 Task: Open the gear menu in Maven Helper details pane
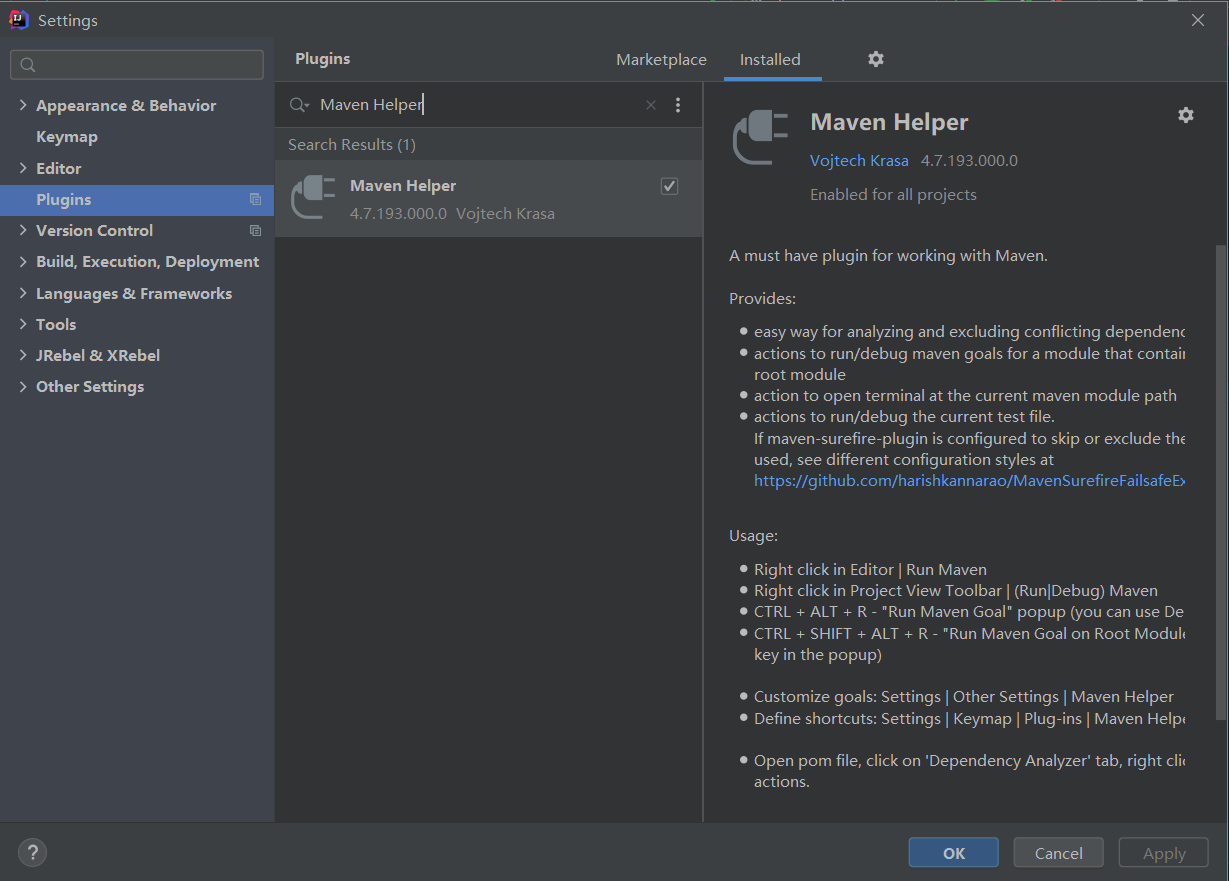point(1186,115)
